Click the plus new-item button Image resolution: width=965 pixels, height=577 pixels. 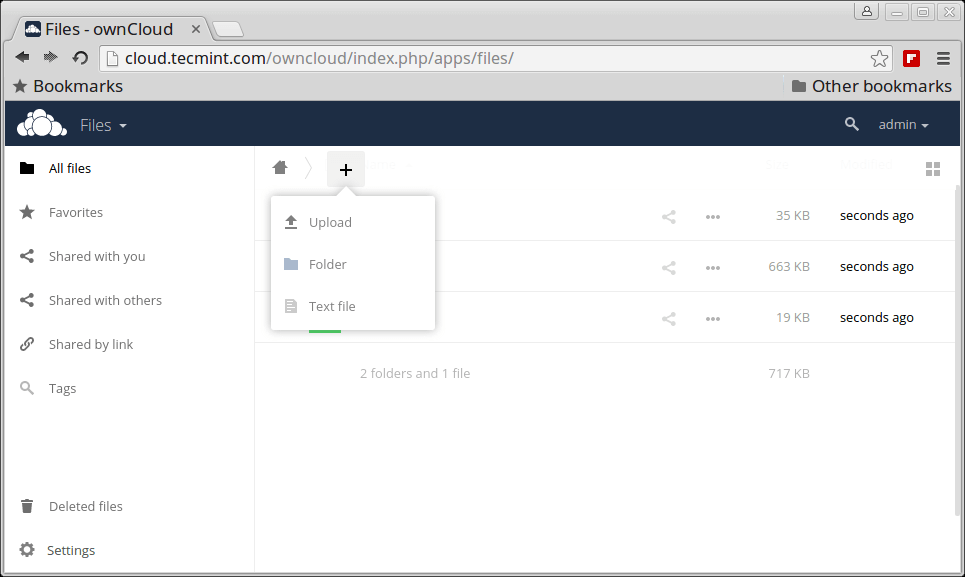tap(346, 169)
